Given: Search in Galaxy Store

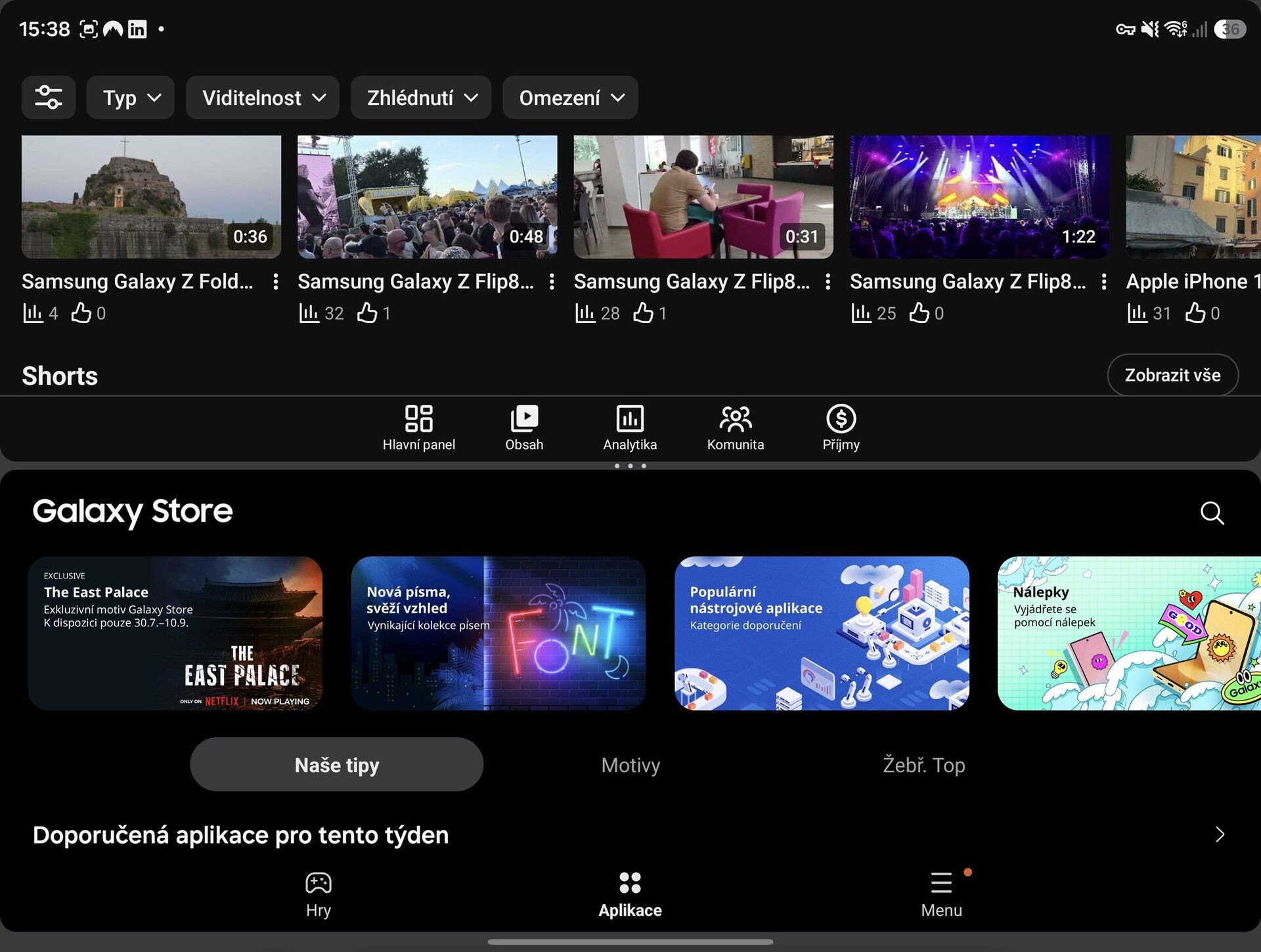Looking at the screenshot, I should click(1212, 513).
